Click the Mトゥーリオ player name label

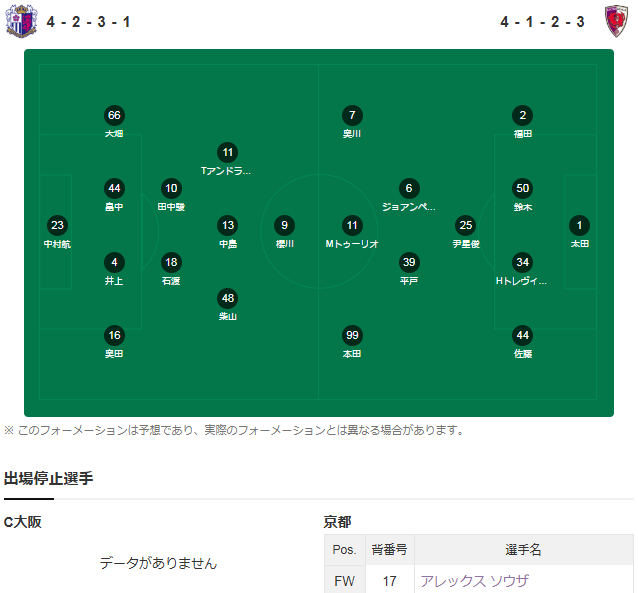coord(352,243)
